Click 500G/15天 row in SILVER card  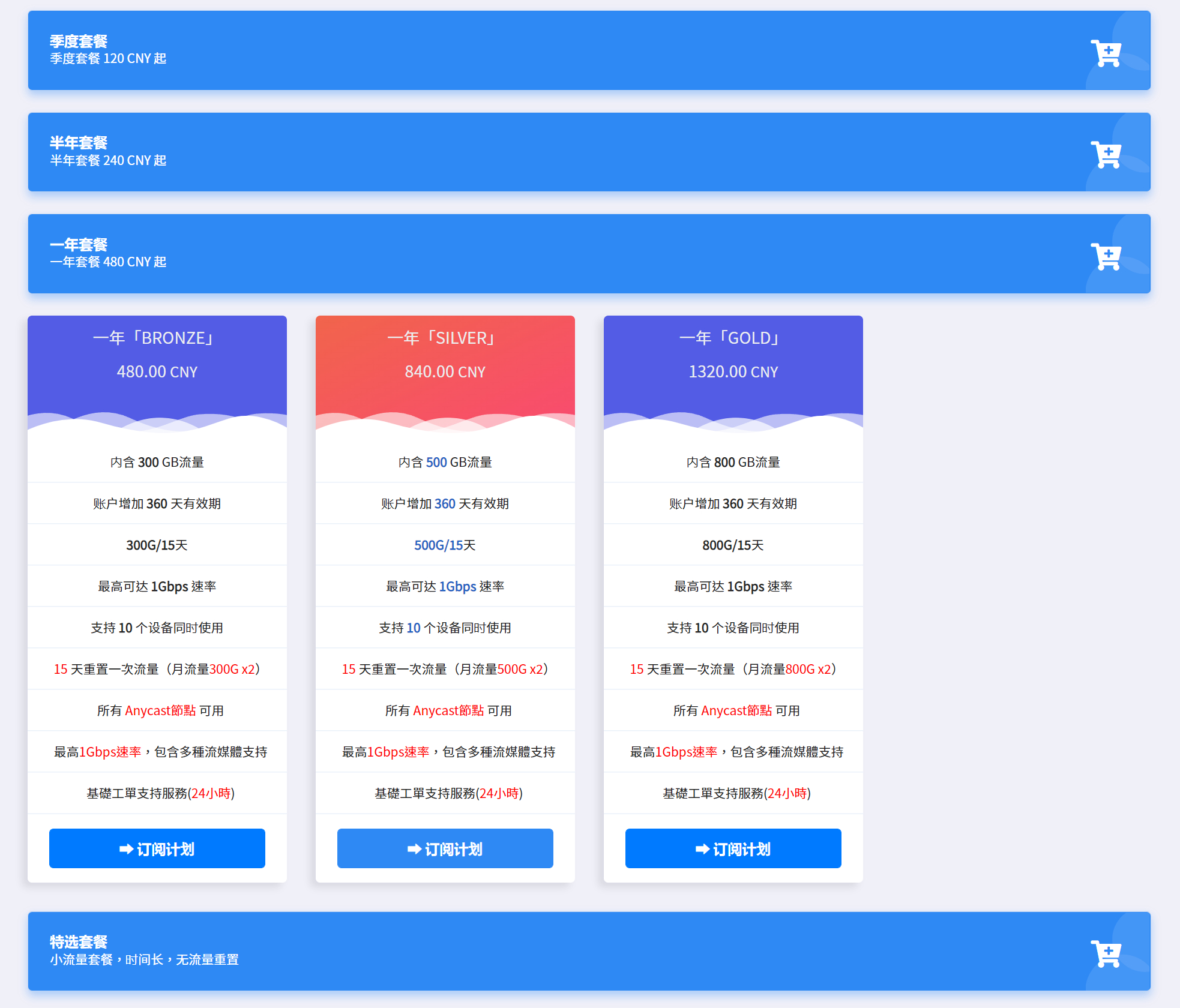[445, 545]
